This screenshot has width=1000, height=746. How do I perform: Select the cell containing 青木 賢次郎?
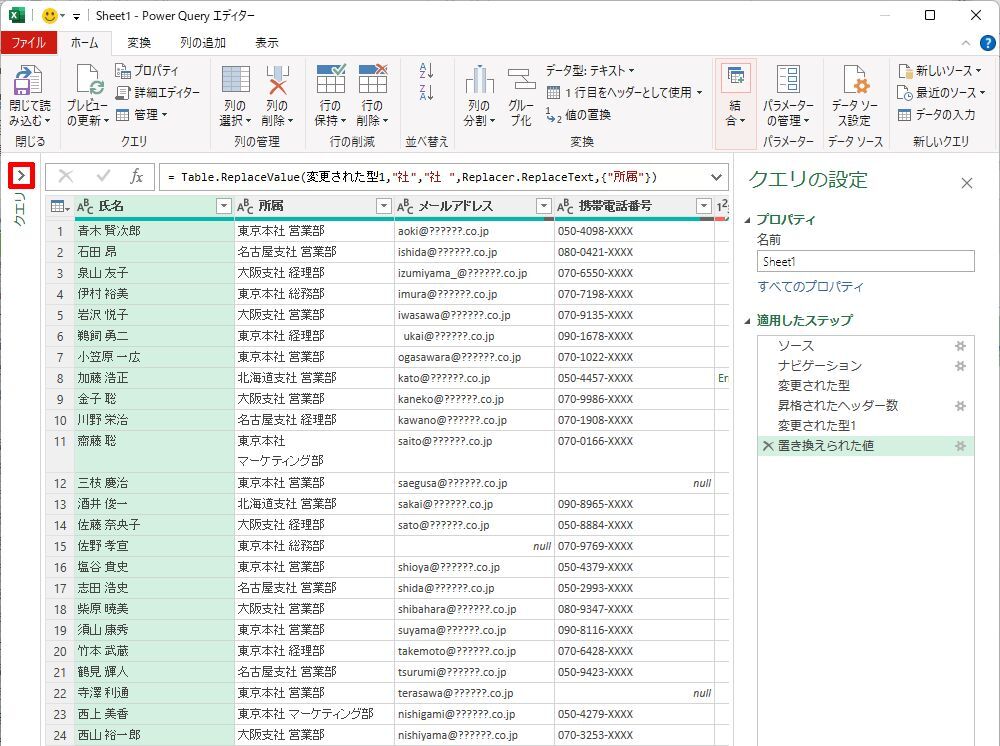154,231
